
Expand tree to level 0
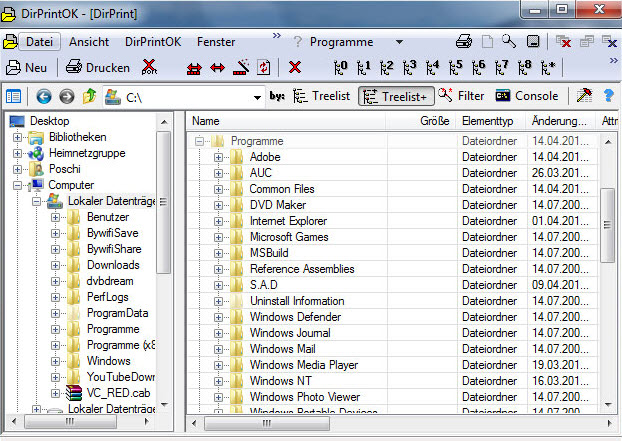[340, 67]
